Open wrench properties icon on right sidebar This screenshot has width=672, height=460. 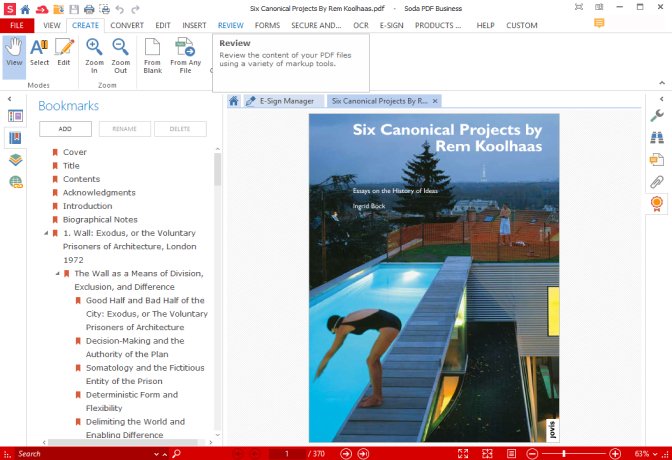[x=657, y=116]
